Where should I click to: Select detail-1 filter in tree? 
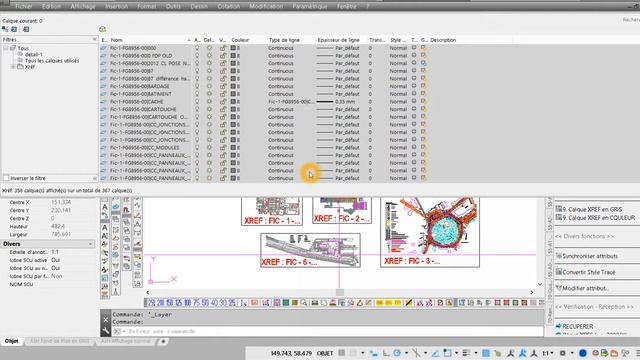[33, 54]
